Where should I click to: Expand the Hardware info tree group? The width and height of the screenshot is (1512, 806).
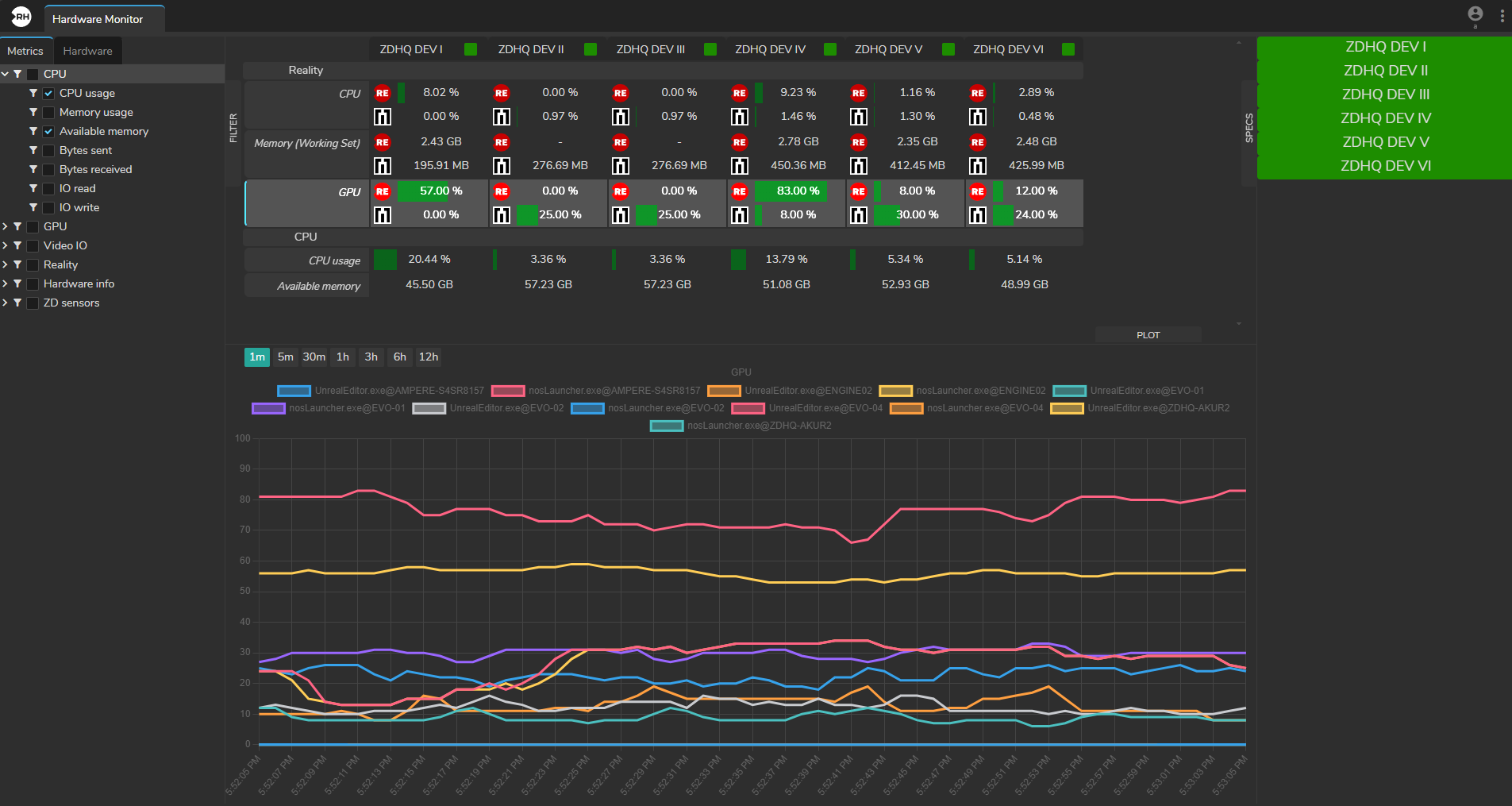[x=6, y=283]
